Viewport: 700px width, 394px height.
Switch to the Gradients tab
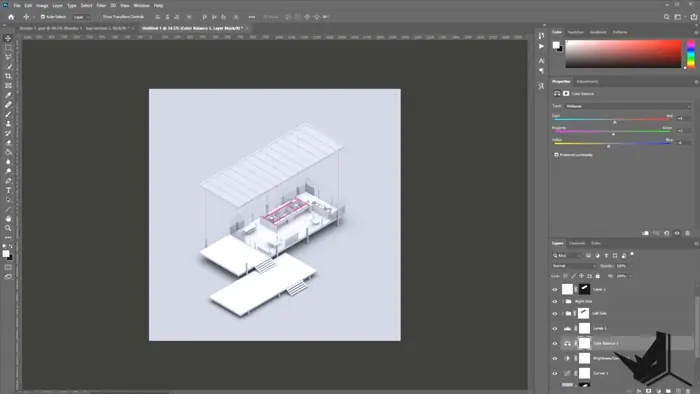598,32
